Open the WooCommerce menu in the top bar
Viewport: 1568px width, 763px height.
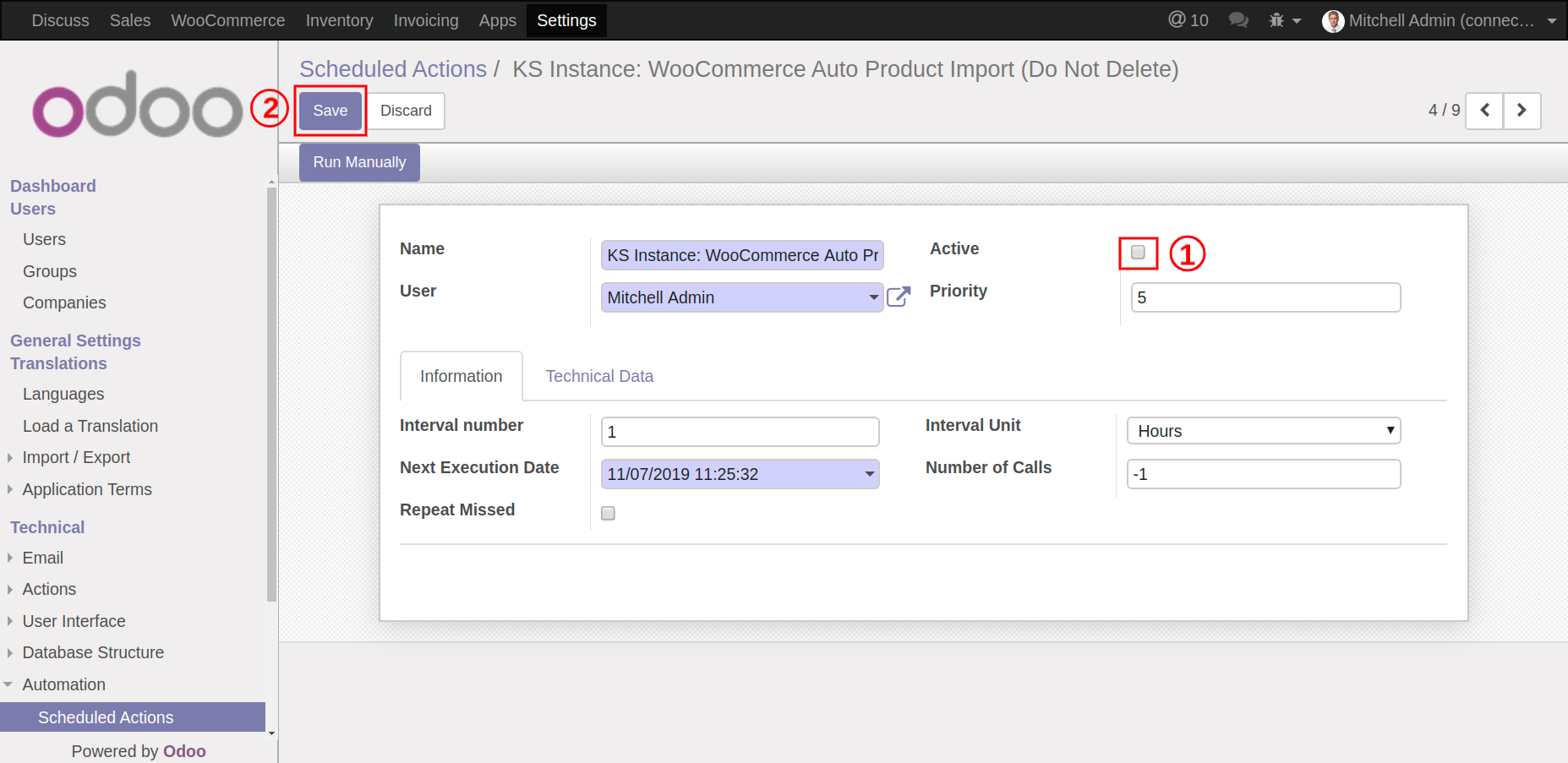pos(227,20)
